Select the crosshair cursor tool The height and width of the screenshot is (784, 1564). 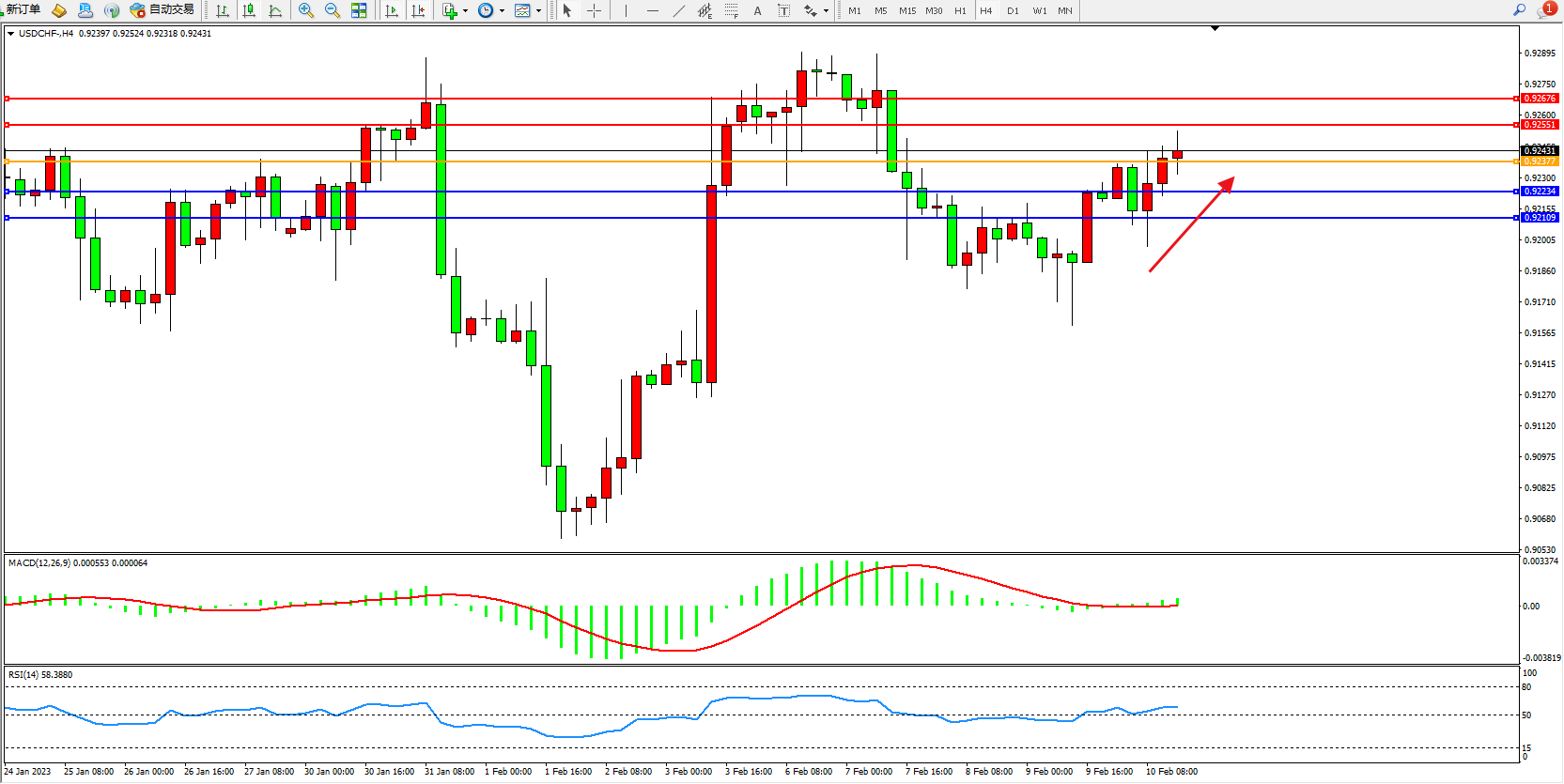[x=594, y=10]
